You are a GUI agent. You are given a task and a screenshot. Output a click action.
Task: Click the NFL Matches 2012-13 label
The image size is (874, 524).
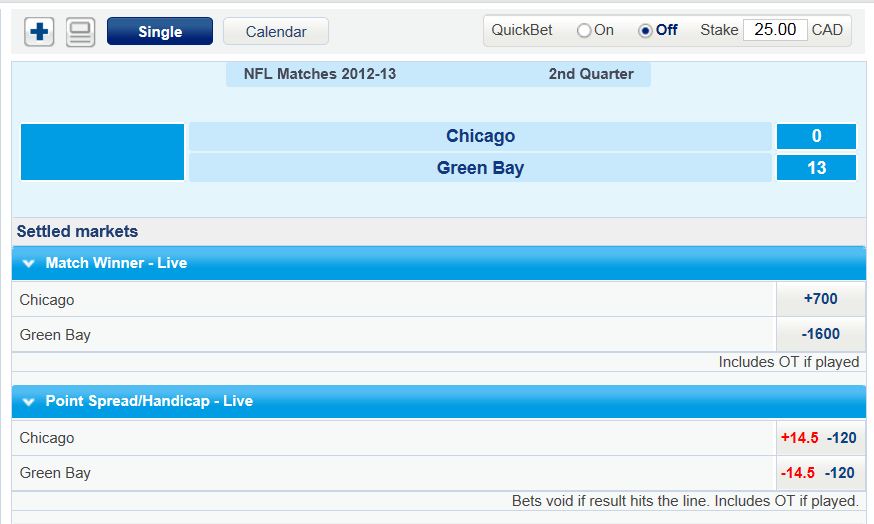(x=320, y=74)
